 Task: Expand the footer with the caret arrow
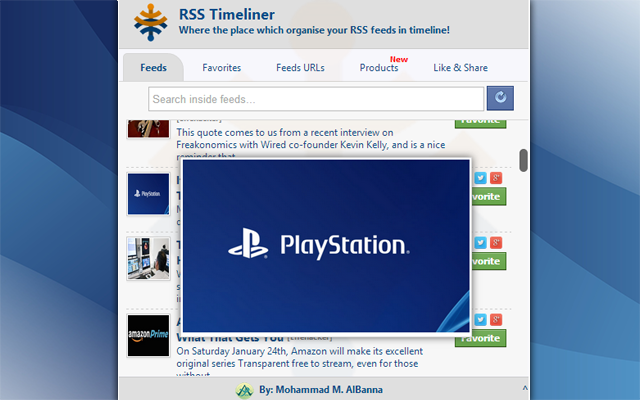click(525, 388)
